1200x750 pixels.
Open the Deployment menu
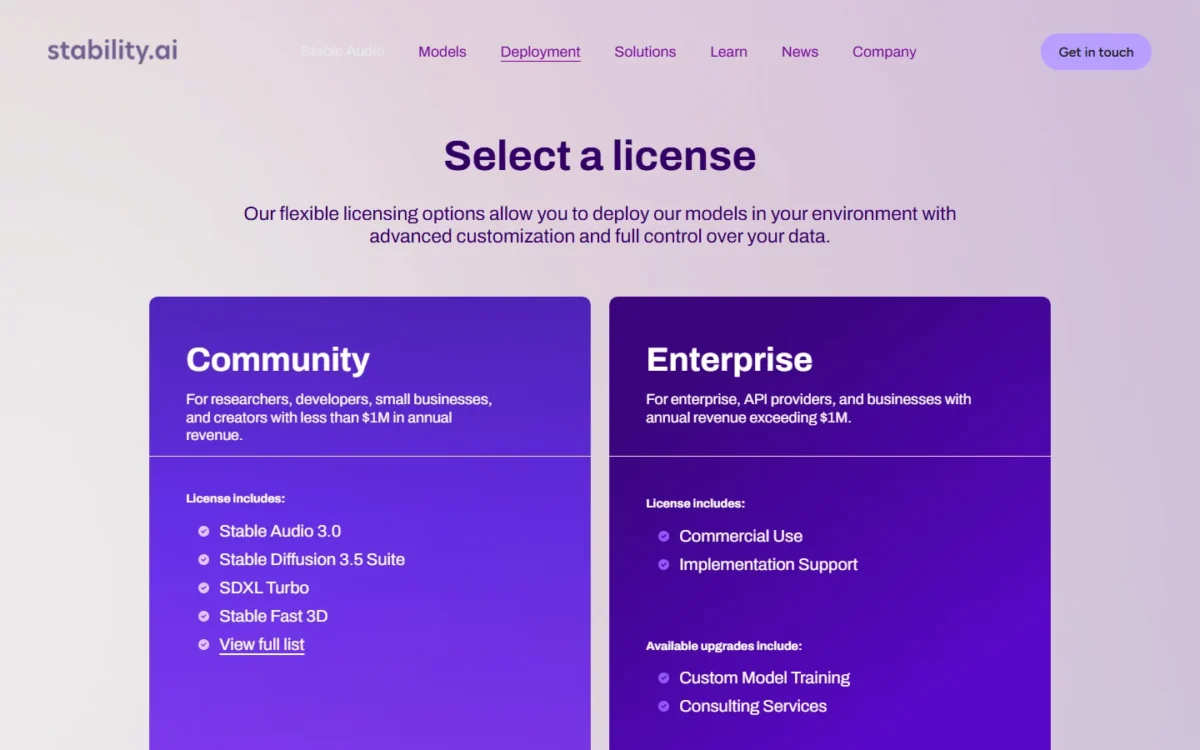coord(540,52)
